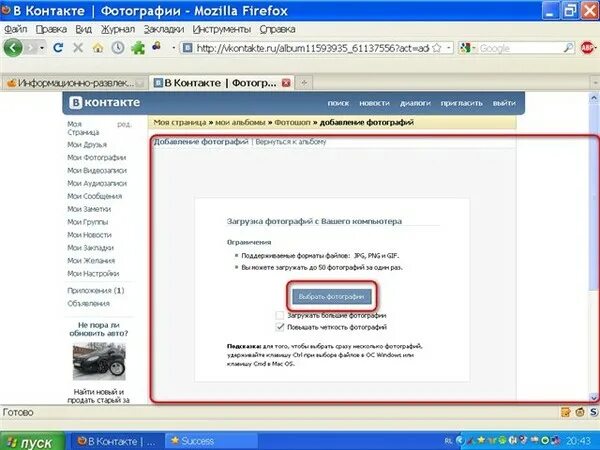Image resolution: width=600 pixels, height=450 pixels.
Task: Click the scrollbar down arrow
Action: click(593, 398)
